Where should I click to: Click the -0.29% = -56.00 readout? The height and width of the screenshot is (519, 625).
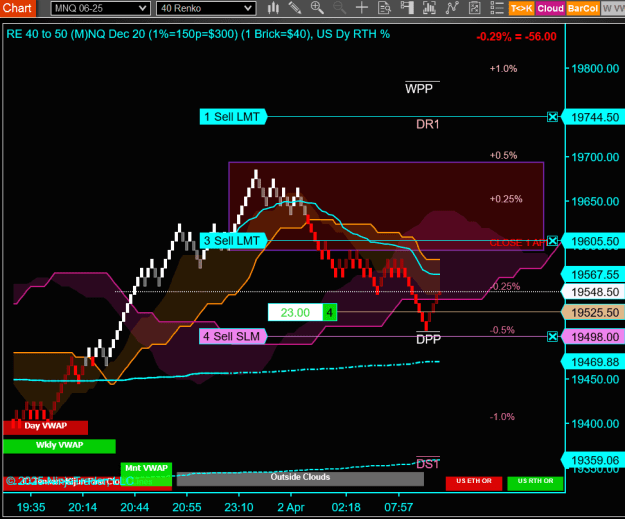coord(517,37)
